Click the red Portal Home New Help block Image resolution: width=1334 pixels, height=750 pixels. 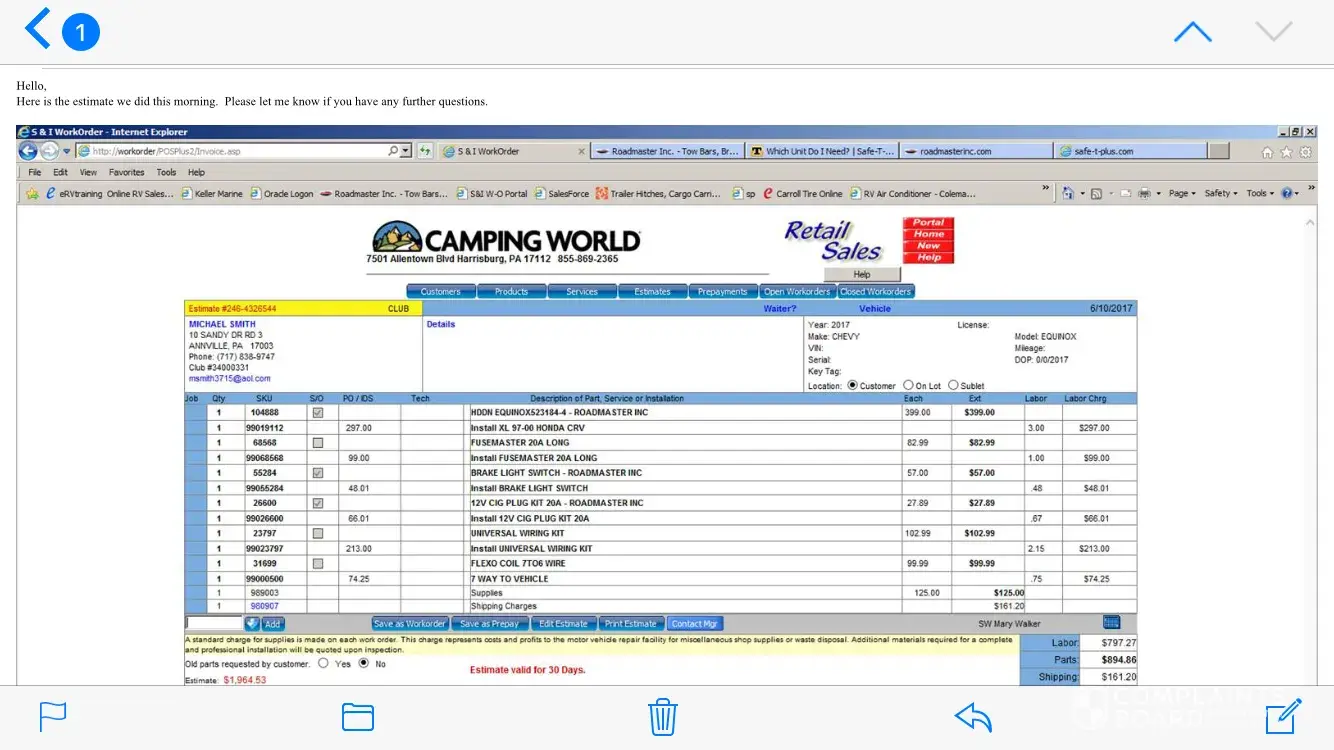pyautogui.click(x=928, y=240)
